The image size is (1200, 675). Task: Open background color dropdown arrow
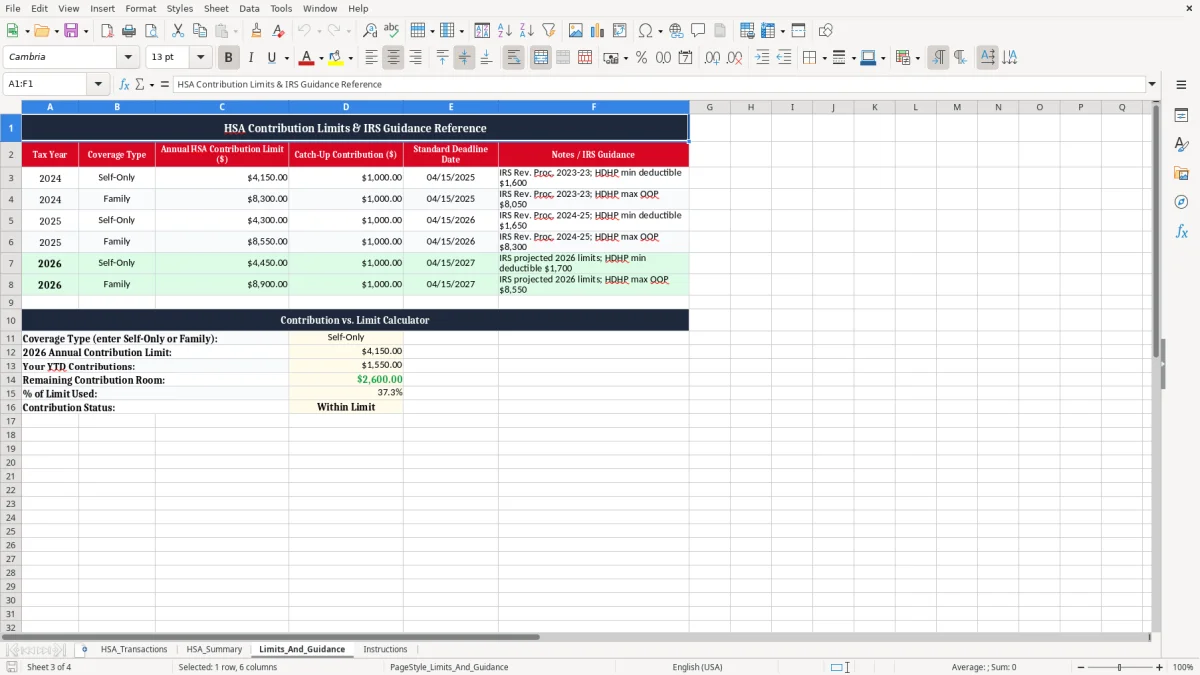coord(350,58)
